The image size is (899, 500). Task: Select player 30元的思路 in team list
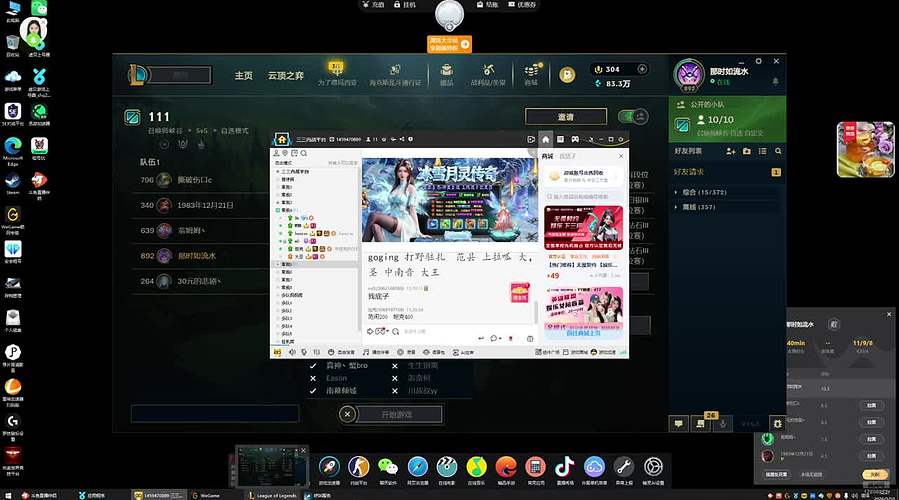[202, 281]
